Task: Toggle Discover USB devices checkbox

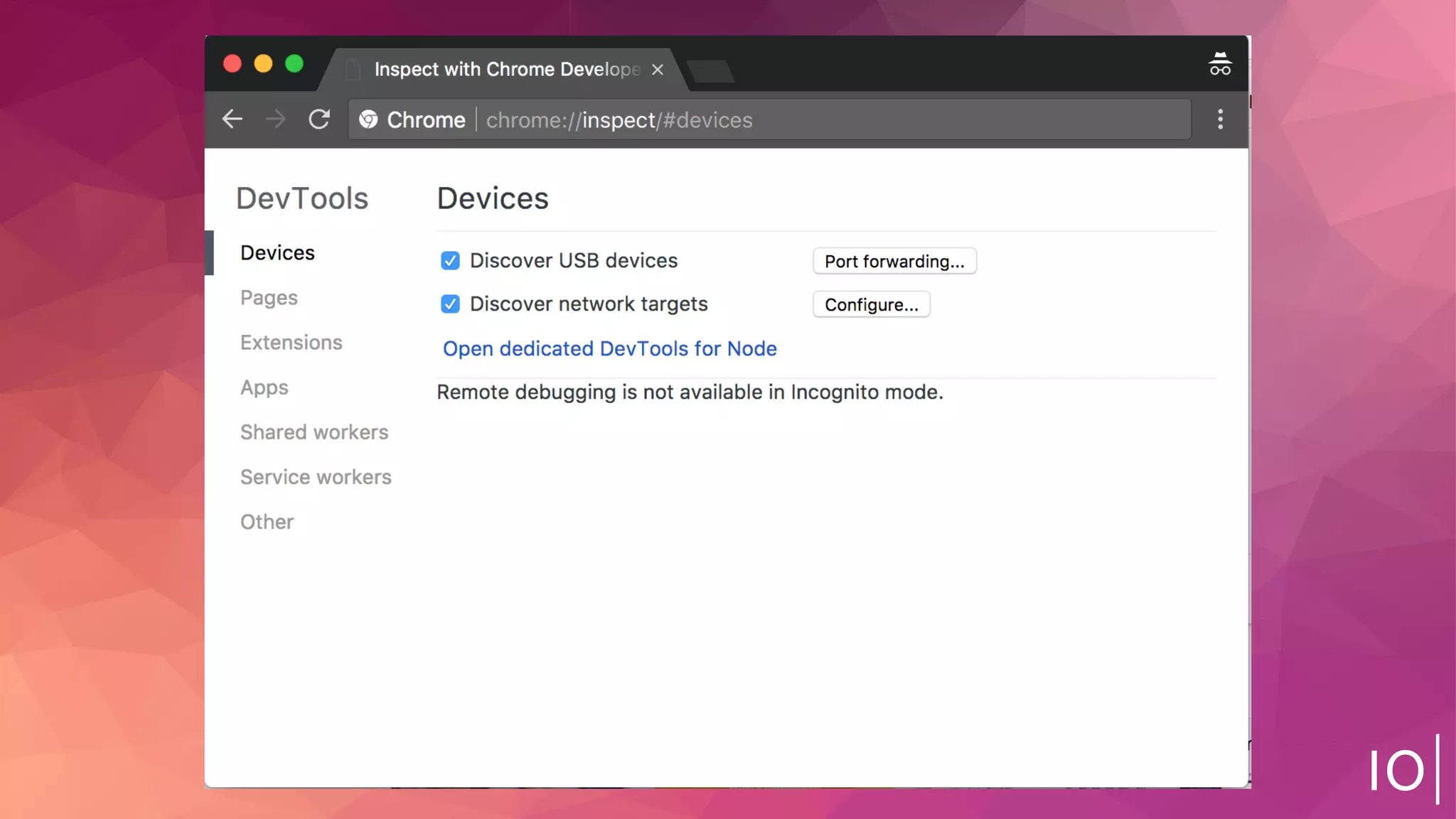Action: (x=450, y=261)
